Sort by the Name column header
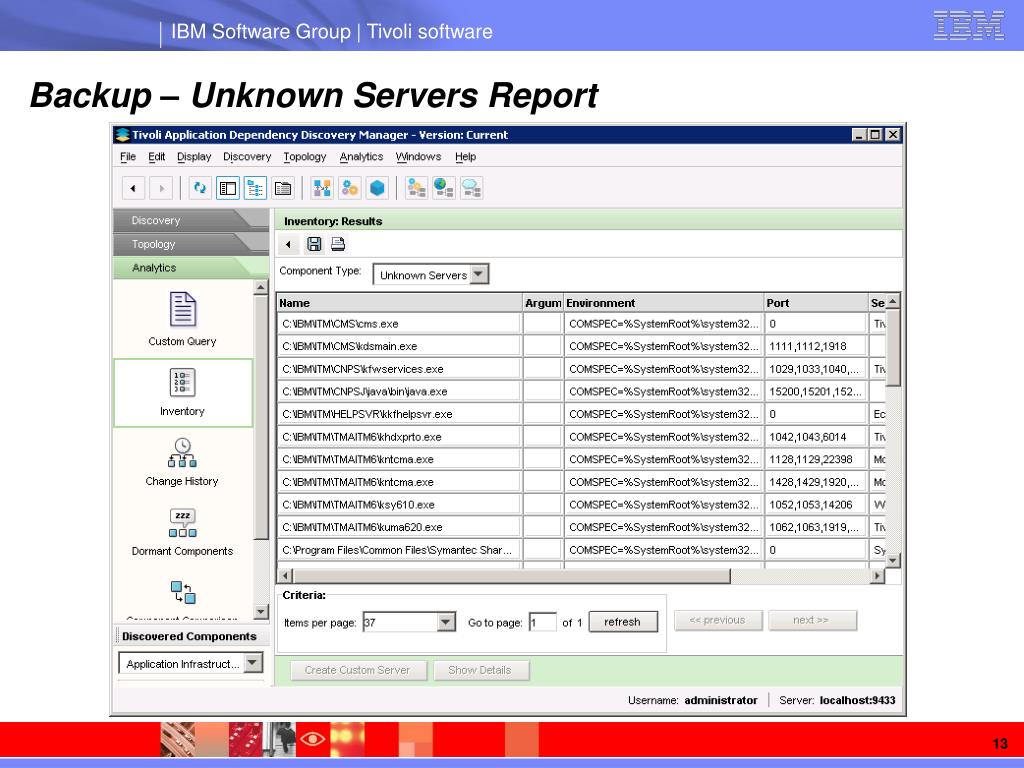The height and width of the screenshot is (768, 1024). [399, 303]
